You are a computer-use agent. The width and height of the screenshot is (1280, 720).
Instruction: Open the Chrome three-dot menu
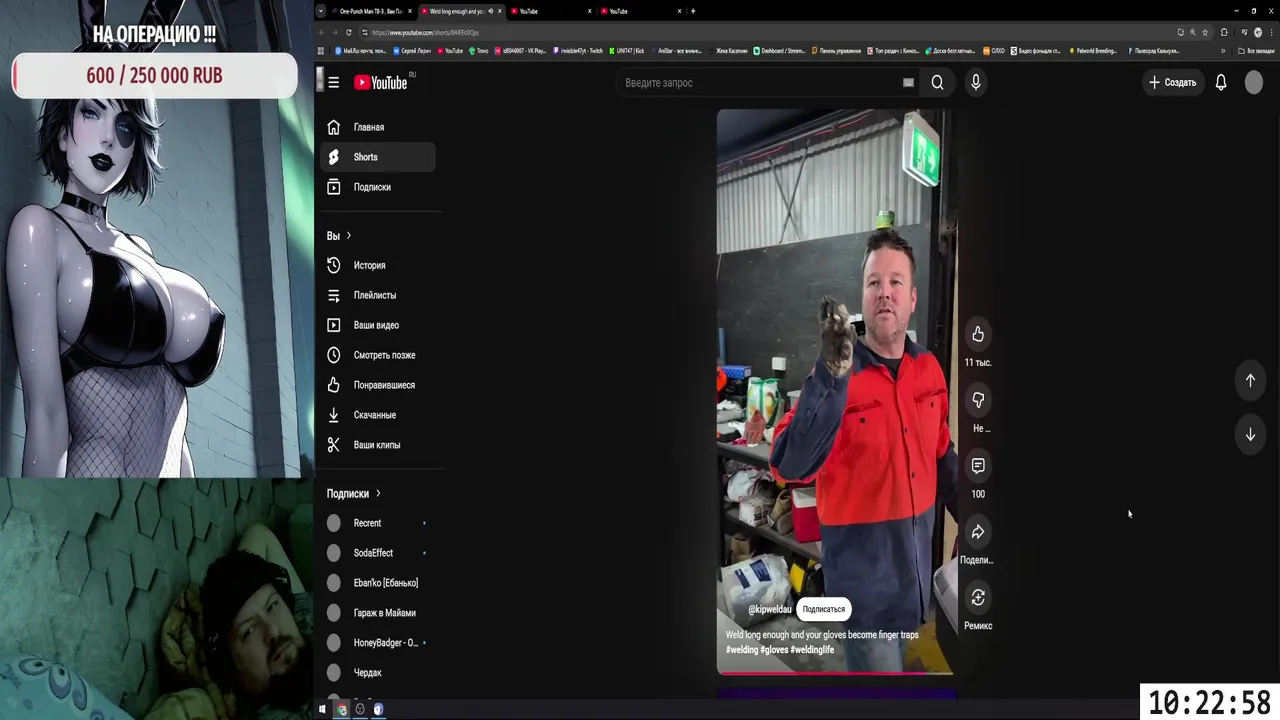[x=1271, y=32]
